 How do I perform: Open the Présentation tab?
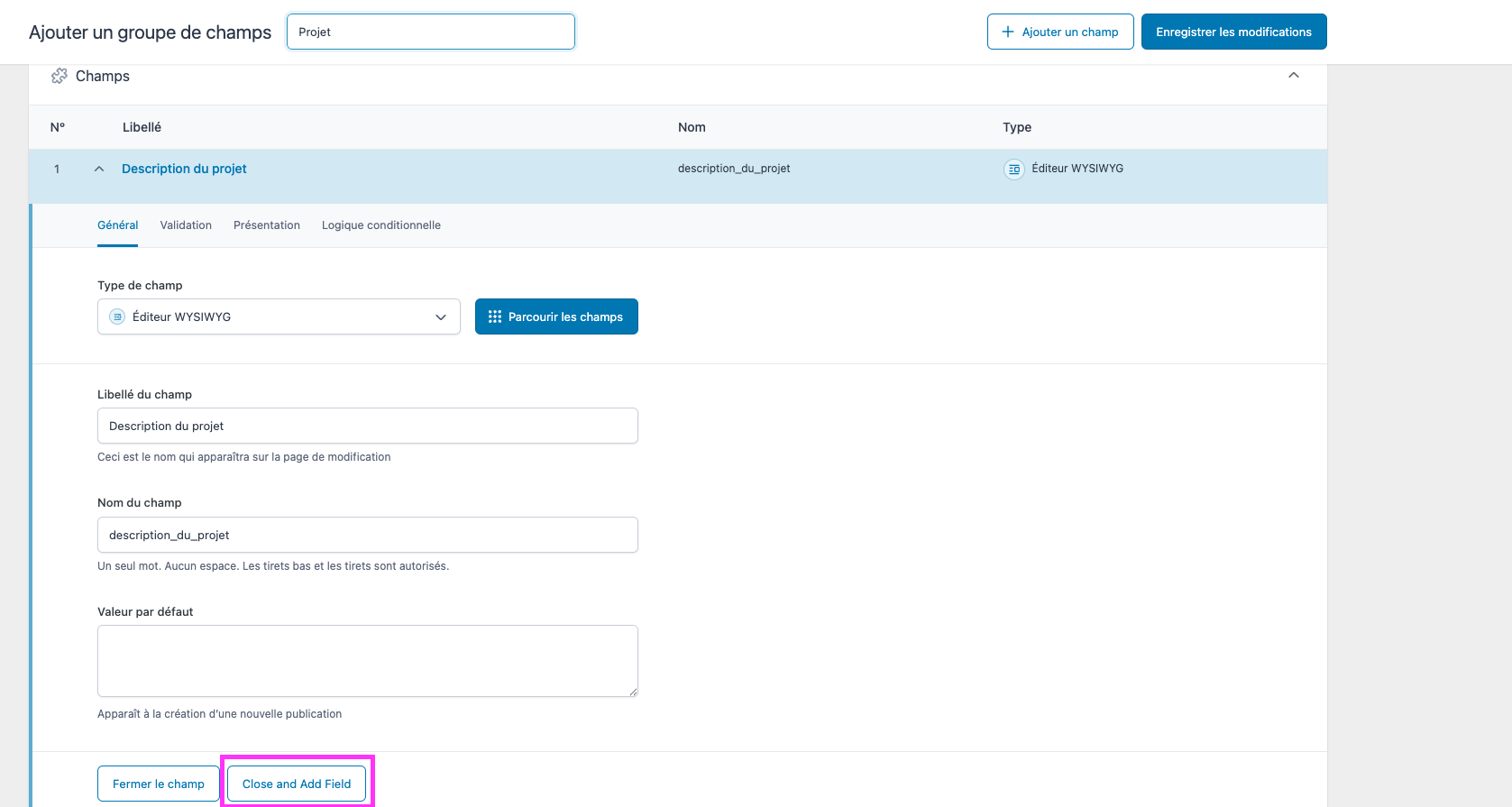[267, 225]
